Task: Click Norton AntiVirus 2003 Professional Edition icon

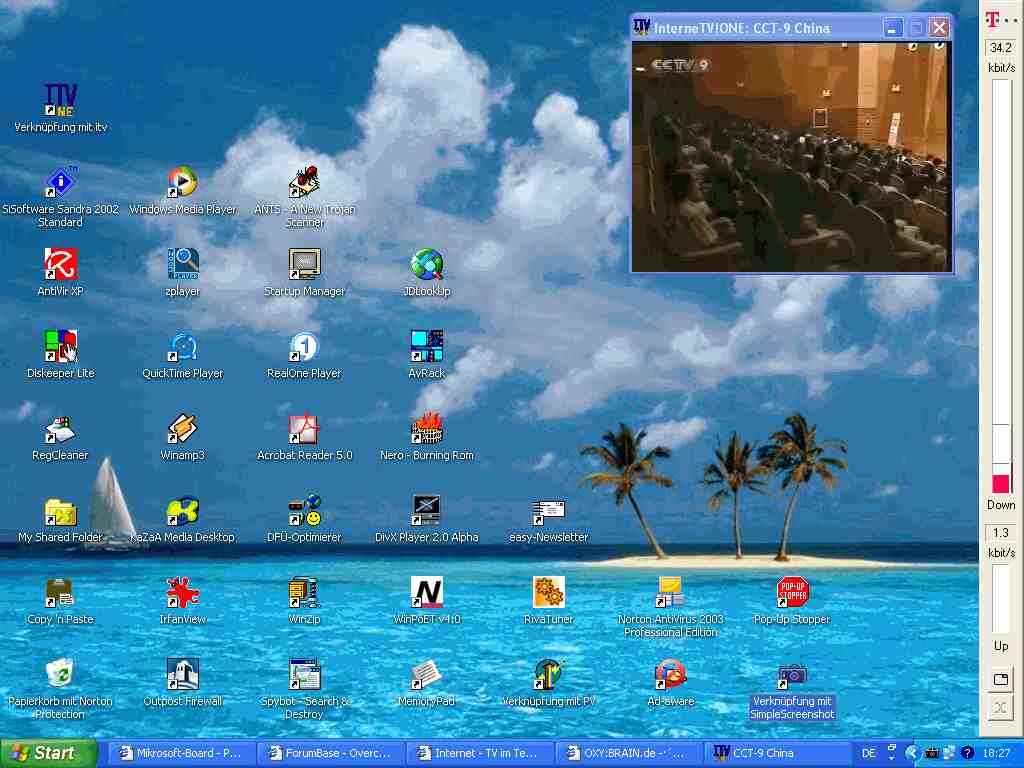Action: pos(670,592)
